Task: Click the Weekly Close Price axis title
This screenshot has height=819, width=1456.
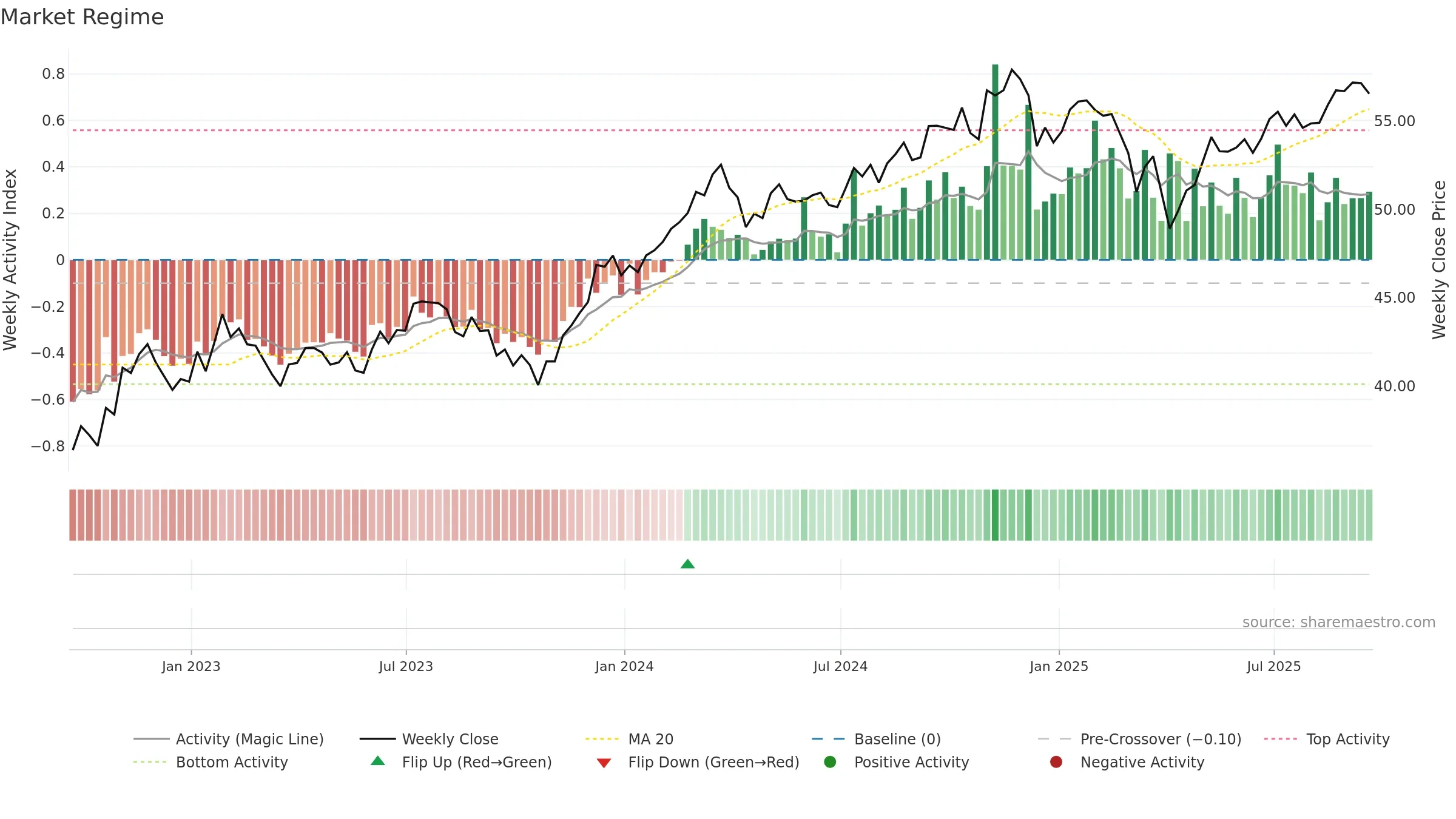Action: [1439, 260]
